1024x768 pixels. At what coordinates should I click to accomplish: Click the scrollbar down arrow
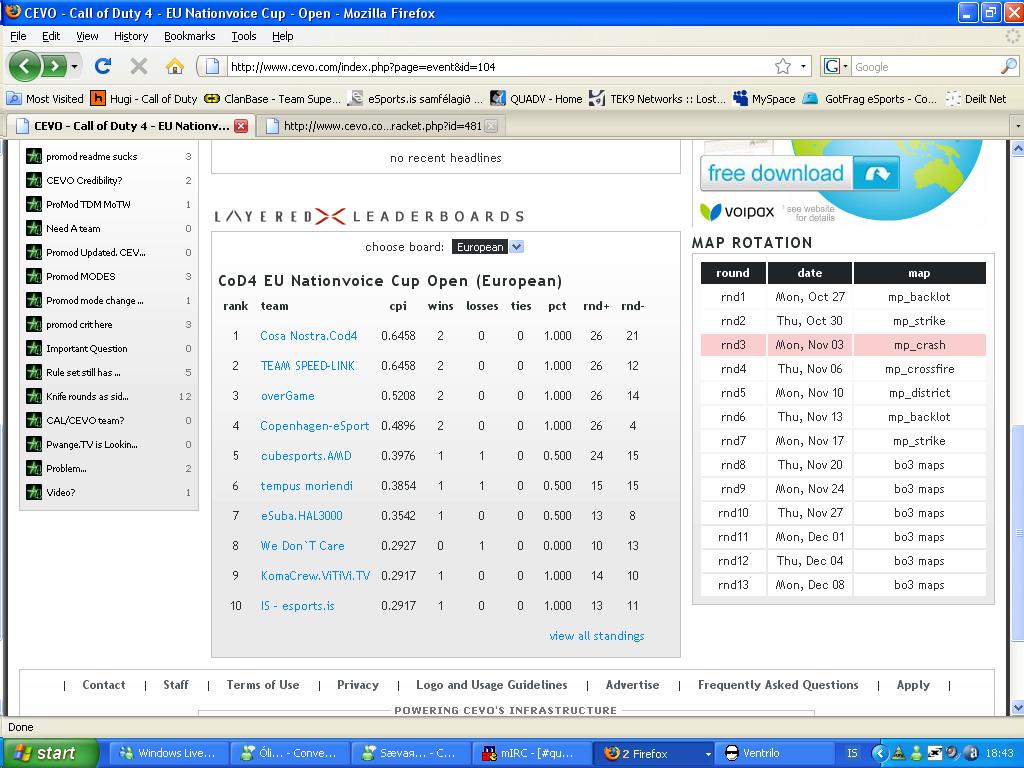[x=1017, y=707]
